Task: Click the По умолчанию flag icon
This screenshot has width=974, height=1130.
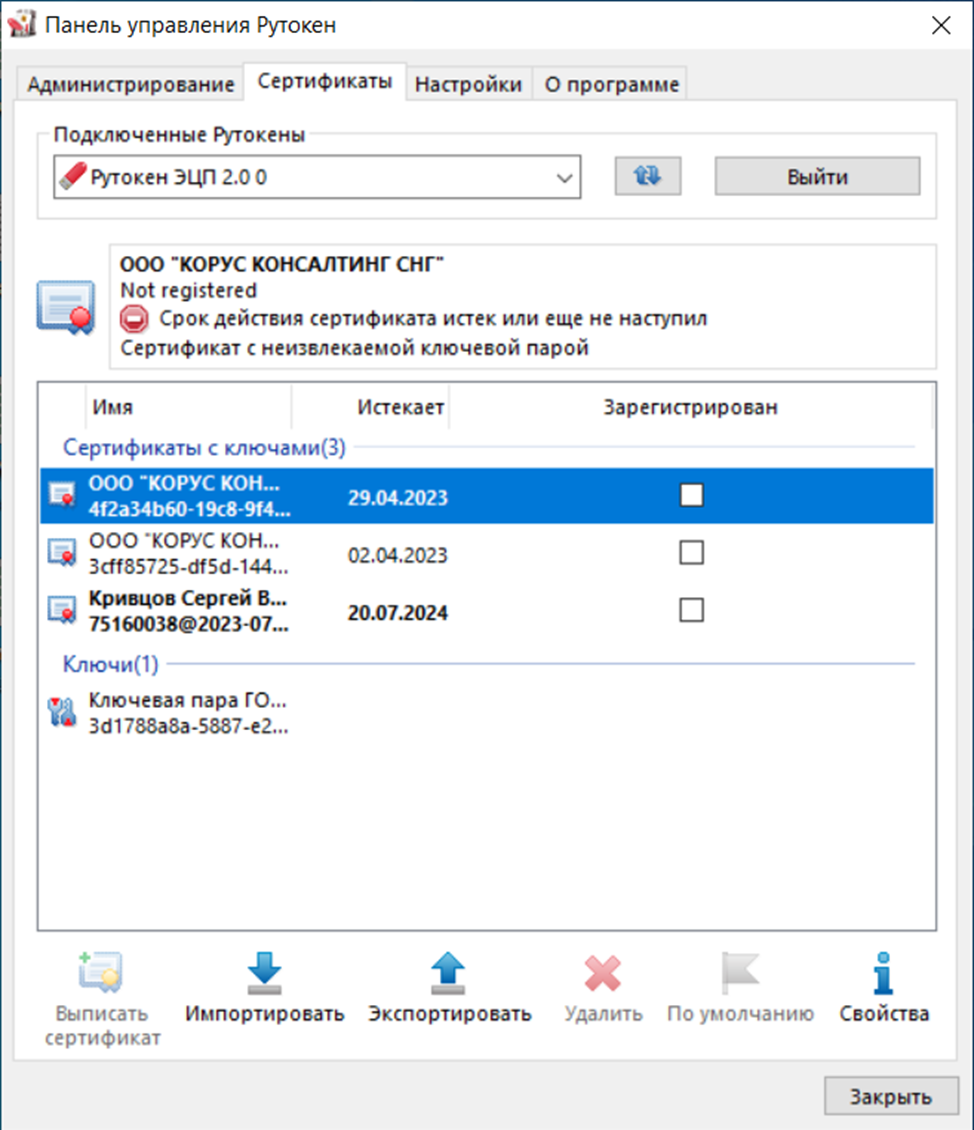Action: tap(740, 973)
